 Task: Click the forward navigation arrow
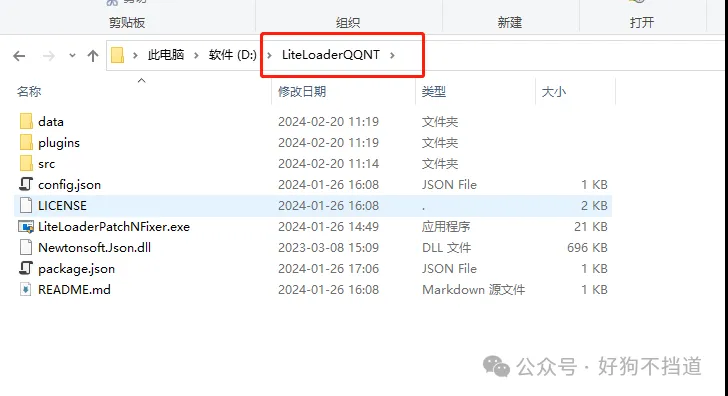tap(49, 56)
